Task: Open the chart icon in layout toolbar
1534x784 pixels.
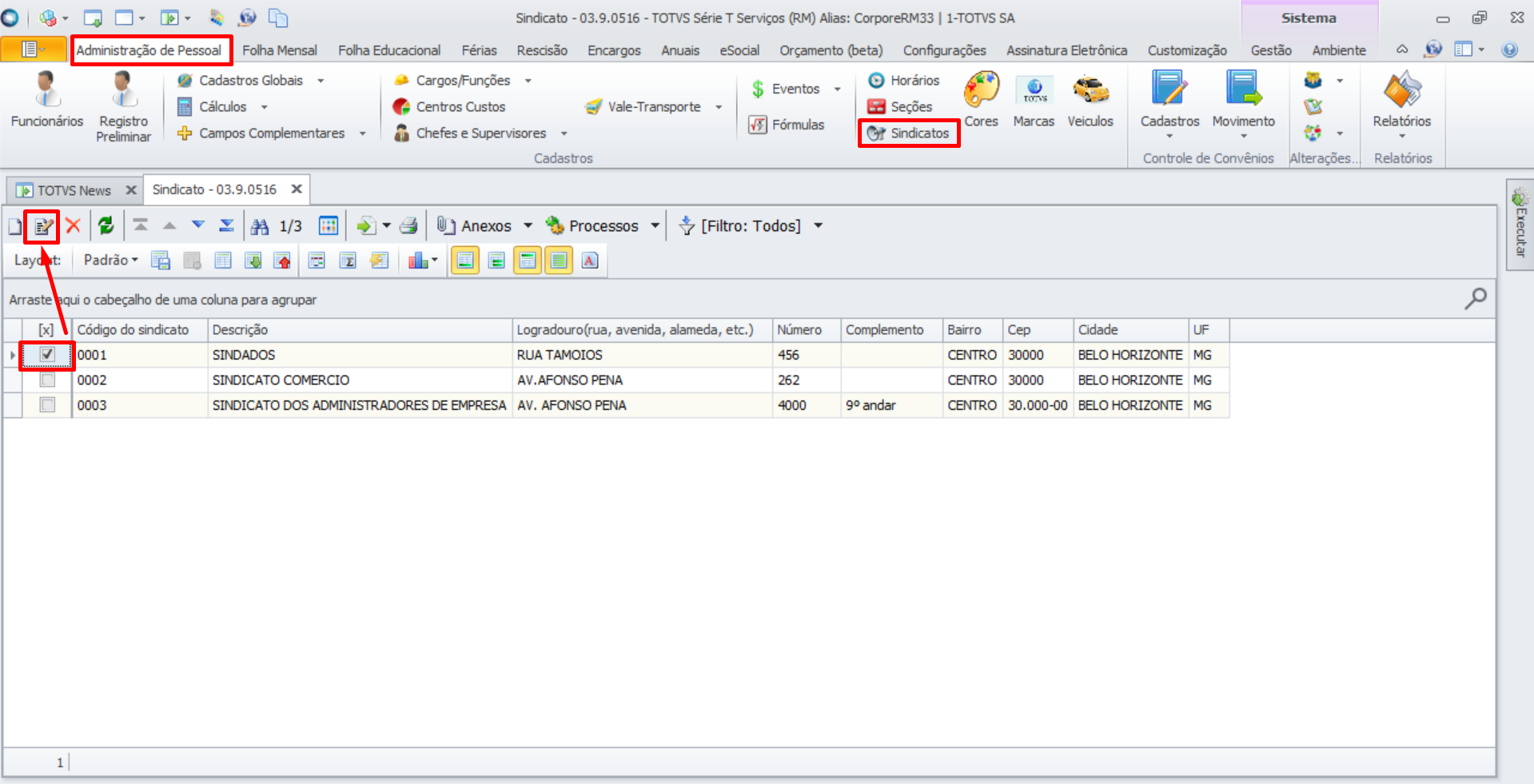Action: coord(418,260)
